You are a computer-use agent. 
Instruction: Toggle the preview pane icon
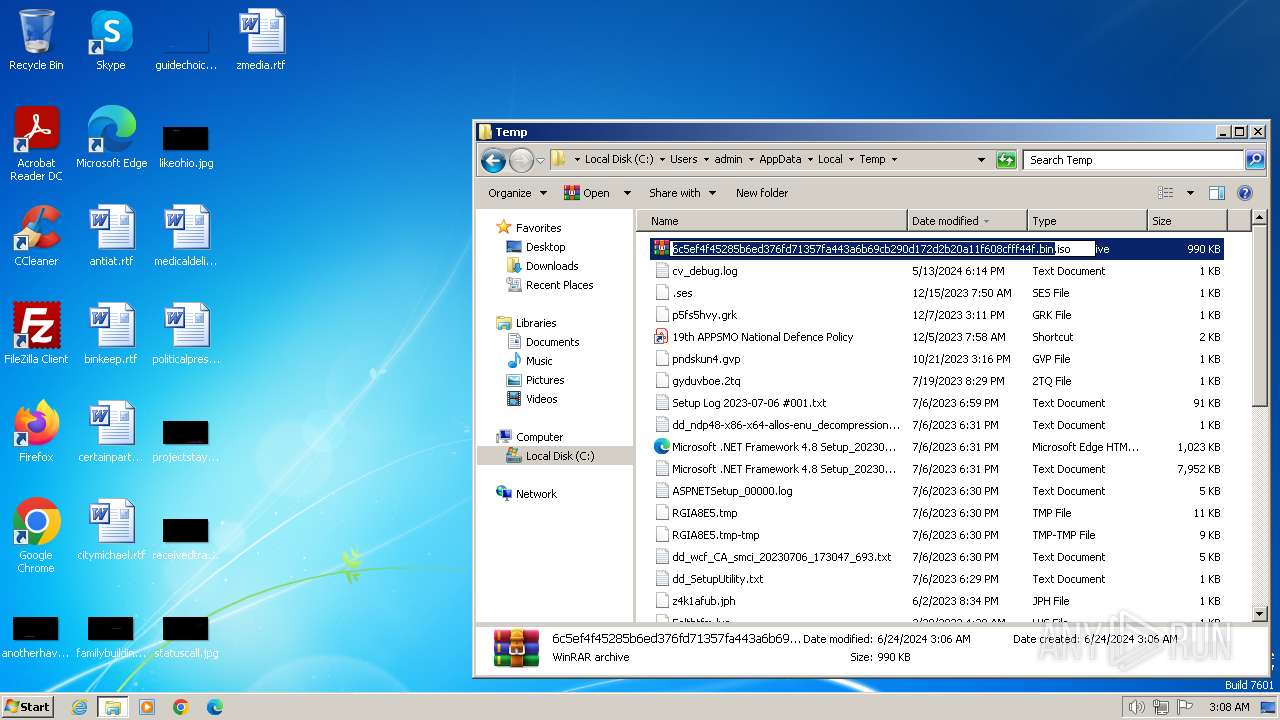point(1217,193)
